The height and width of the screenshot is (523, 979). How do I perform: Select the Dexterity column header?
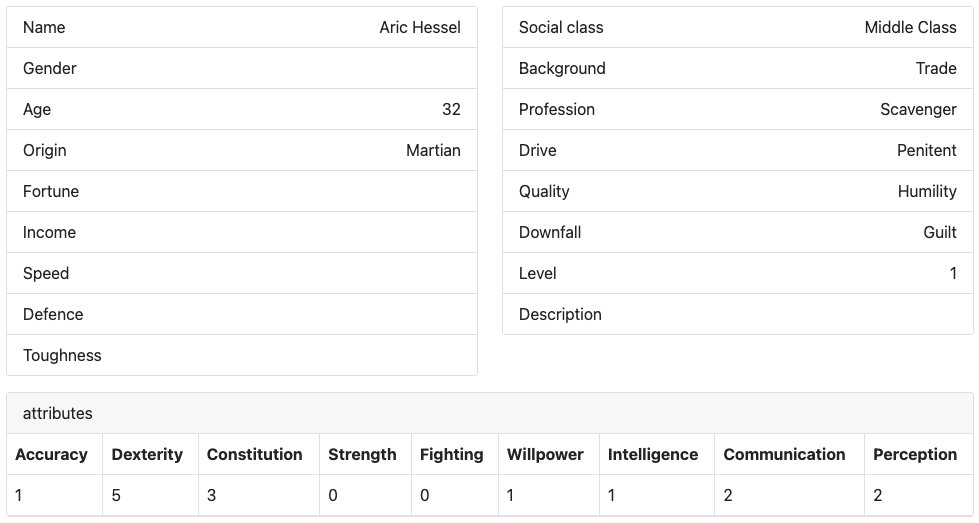148,454
